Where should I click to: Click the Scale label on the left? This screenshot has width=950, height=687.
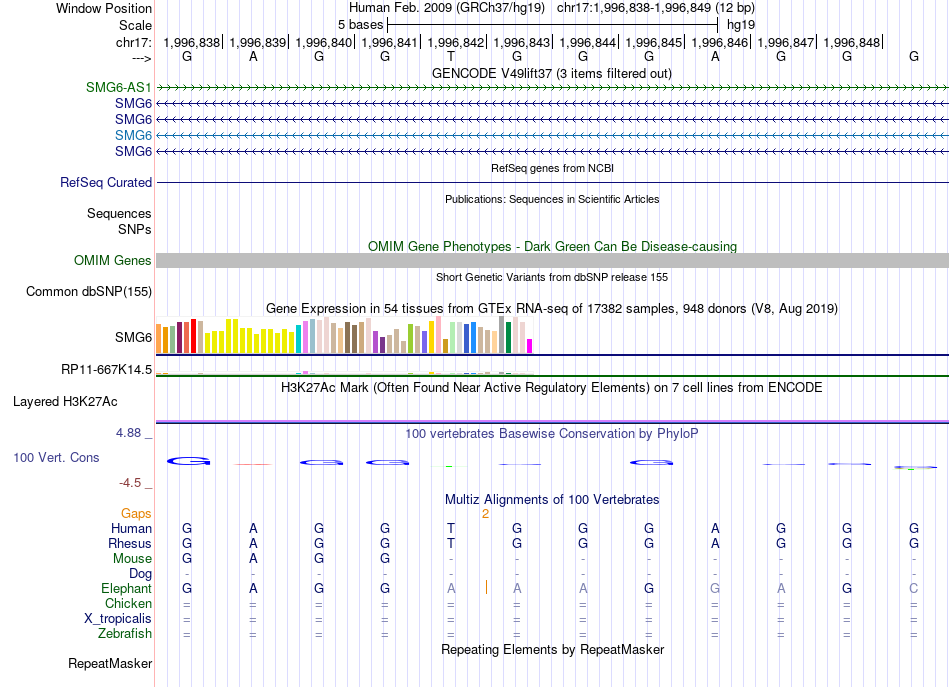point(135,25)
